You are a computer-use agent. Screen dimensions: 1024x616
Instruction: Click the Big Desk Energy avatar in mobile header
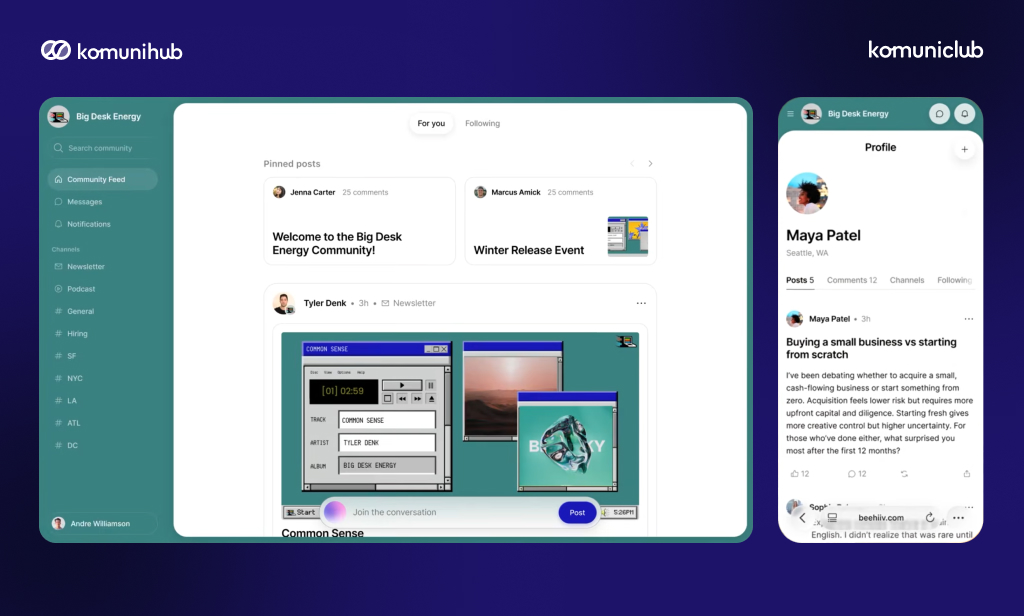(811, 114)
